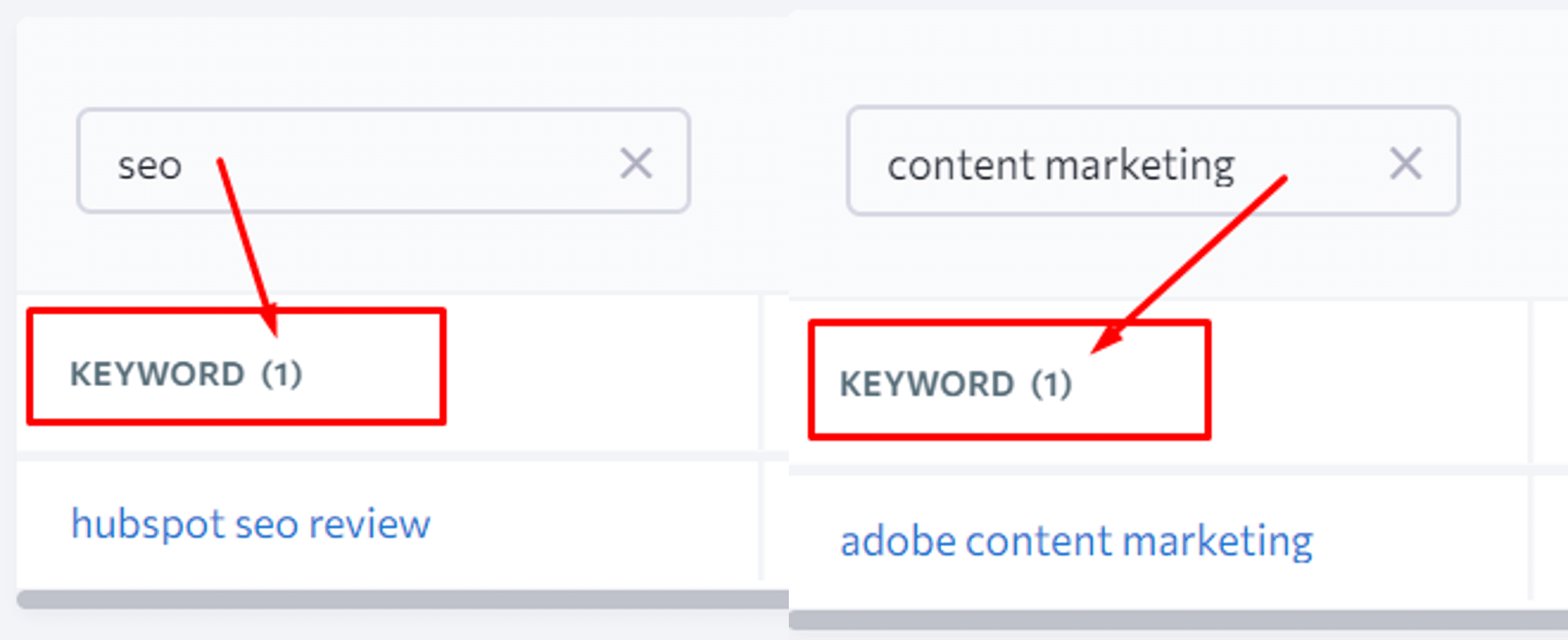Viewport: 1568px width, 640px height.
Task: Focus the search box containing 'seo'
Action: coord(384,161)
